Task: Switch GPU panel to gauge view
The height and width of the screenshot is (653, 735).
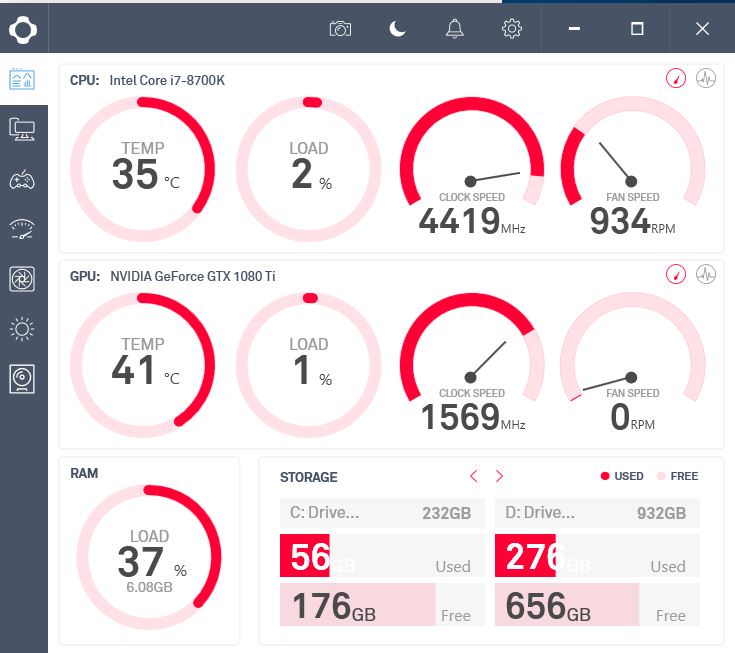Action: coord(676,274)
